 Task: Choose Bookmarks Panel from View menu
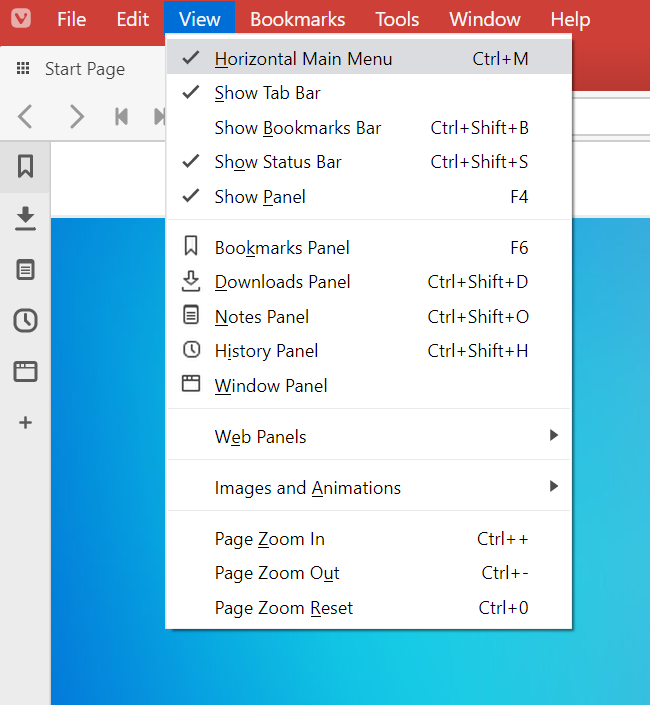click(x=369, y=247)
